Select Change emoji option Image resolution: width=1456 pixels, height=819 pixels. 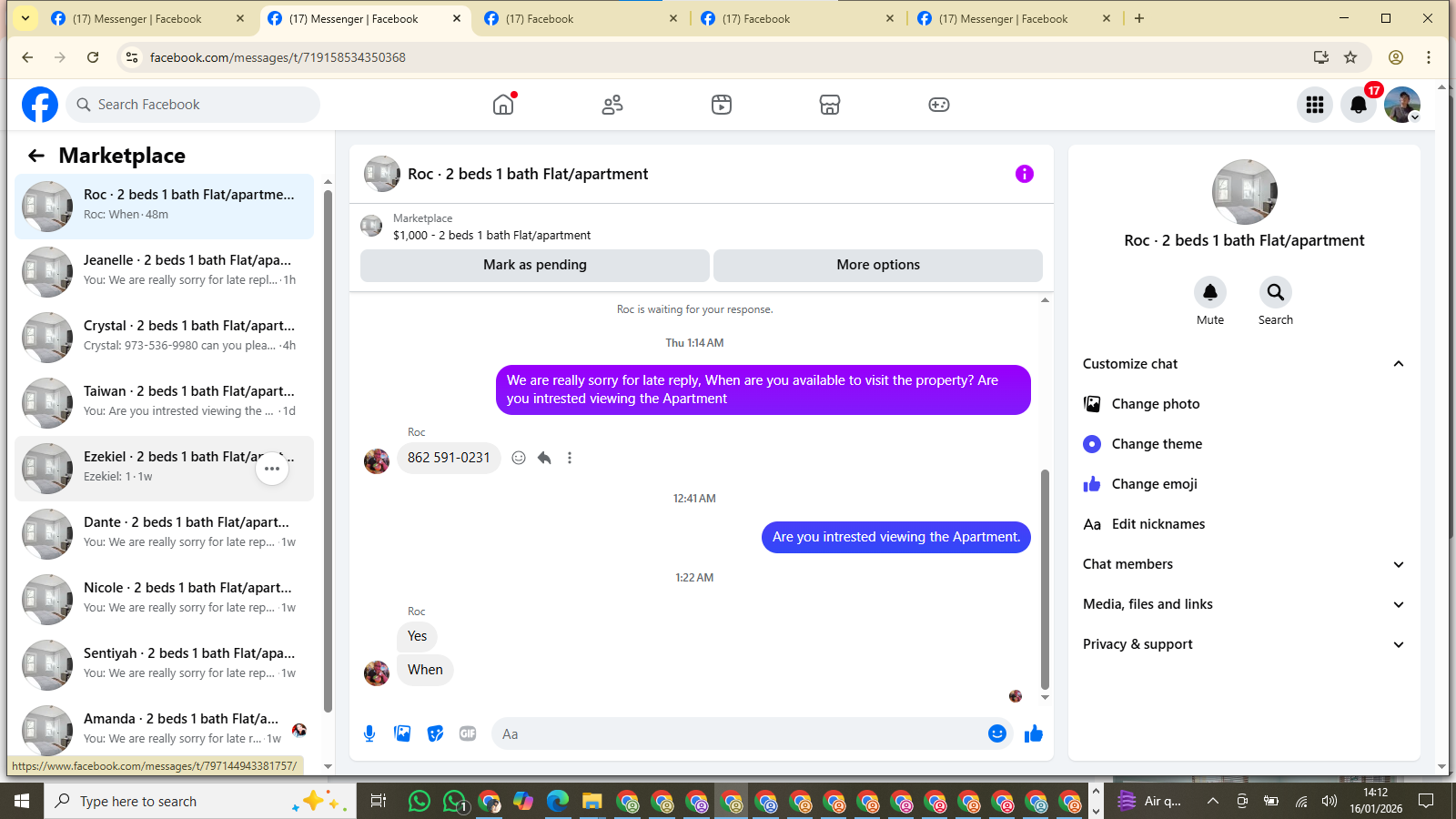tap(1244, 484)
